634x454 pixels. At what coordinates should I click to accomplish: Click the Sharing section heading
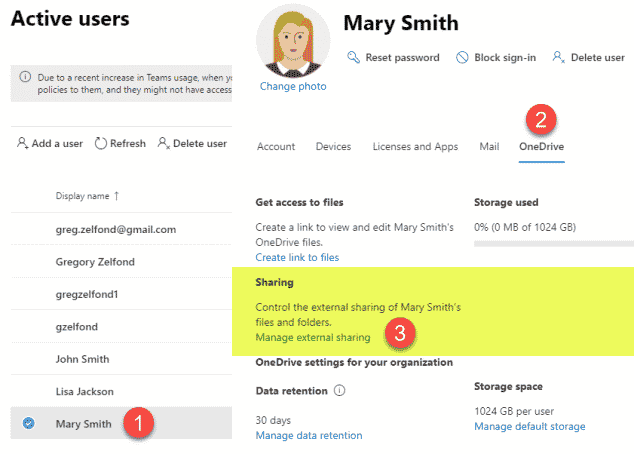(275, 282)
